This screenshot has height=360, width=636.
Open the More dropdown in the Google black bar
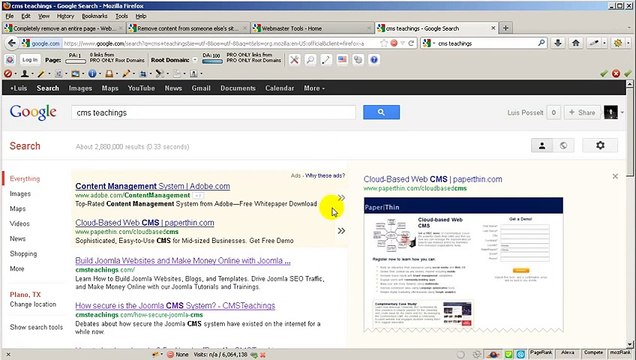[x=314, y=88]
